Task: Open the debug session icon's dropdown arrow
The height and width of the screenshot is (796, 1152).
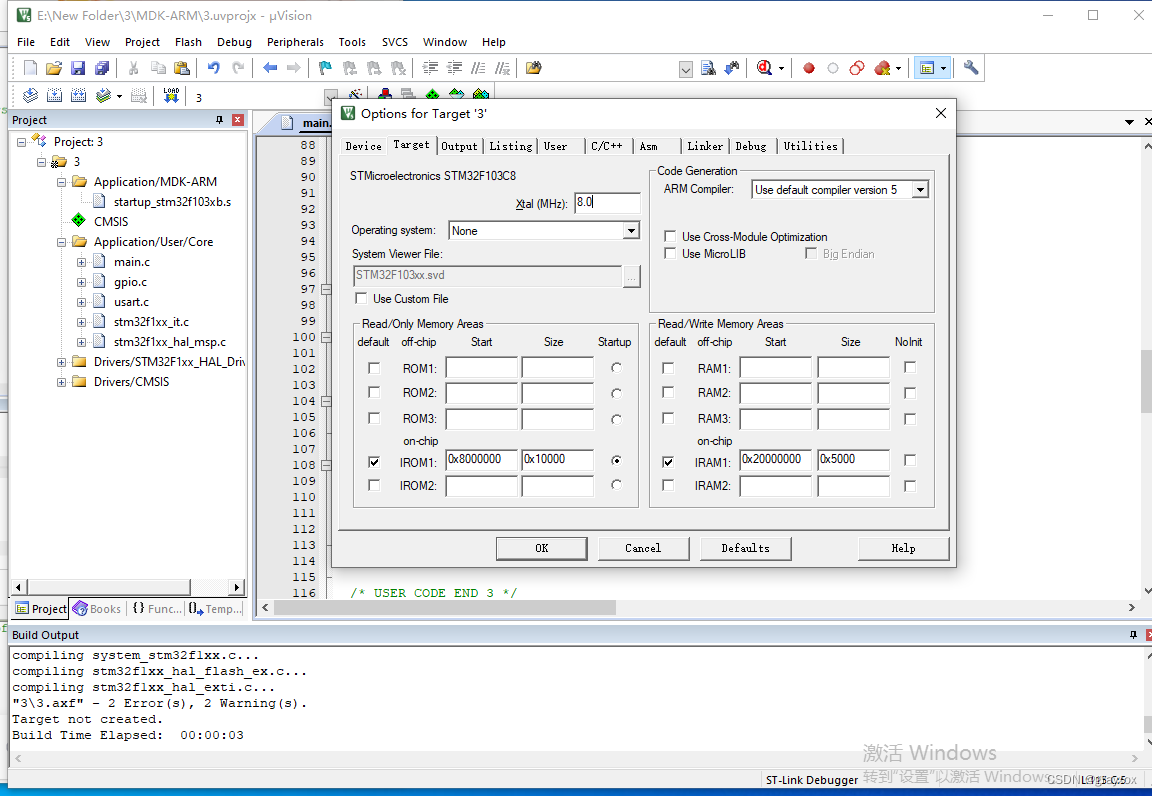Action: click(781, 68)
